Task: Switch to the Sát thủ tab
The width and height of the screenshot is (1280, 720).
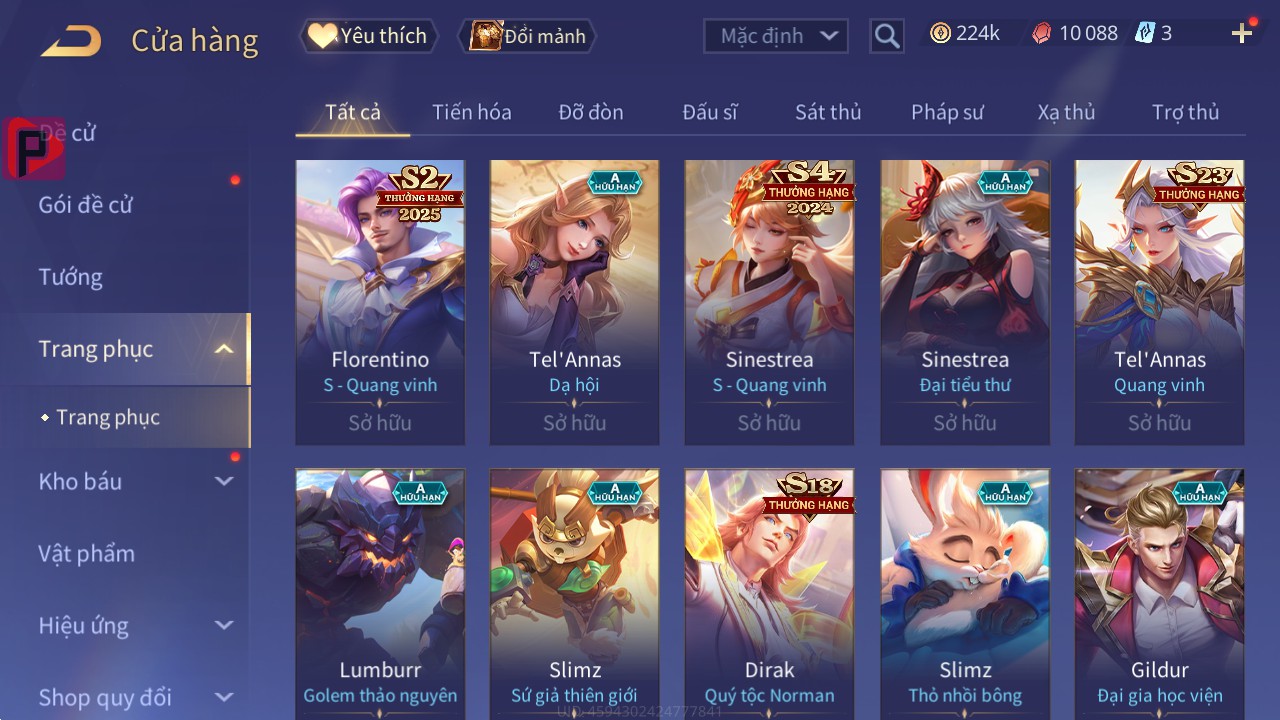Action: click(828, 112)
